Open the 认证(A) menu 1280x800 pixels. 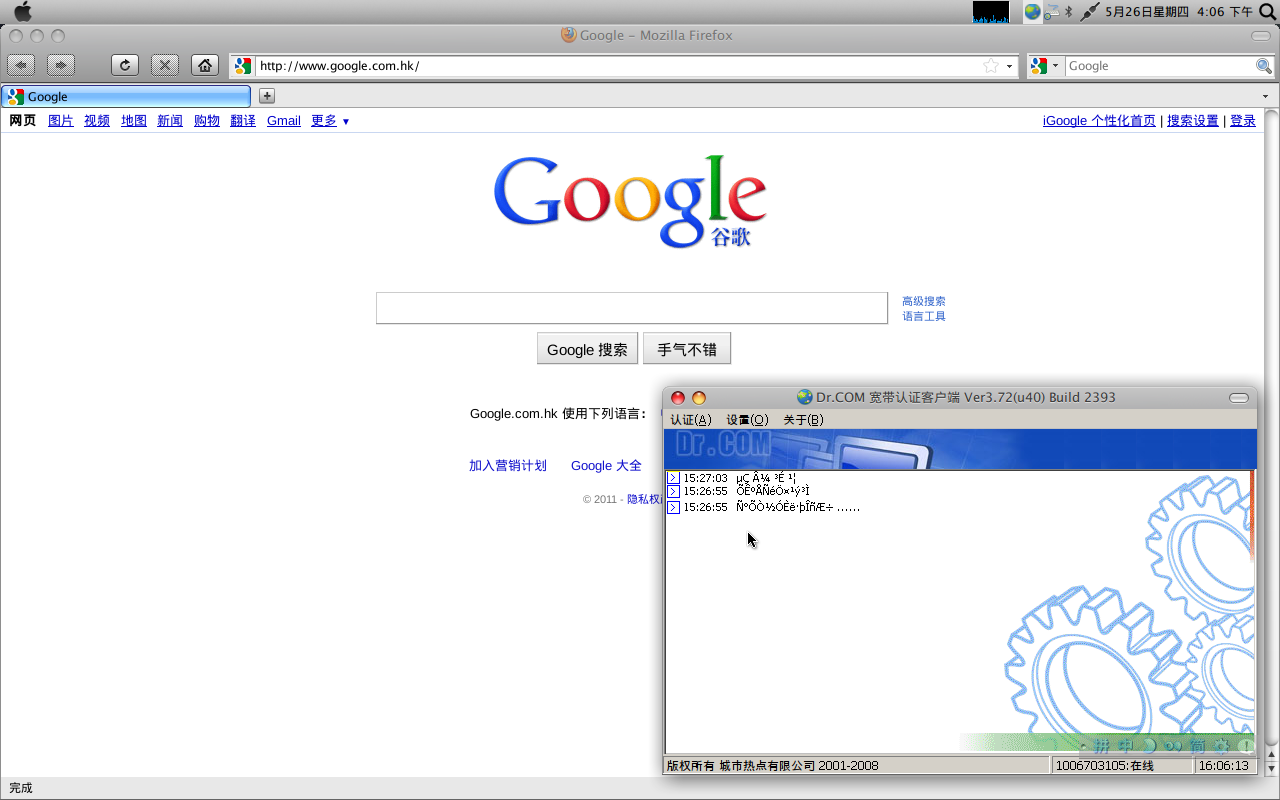point(691,420)
